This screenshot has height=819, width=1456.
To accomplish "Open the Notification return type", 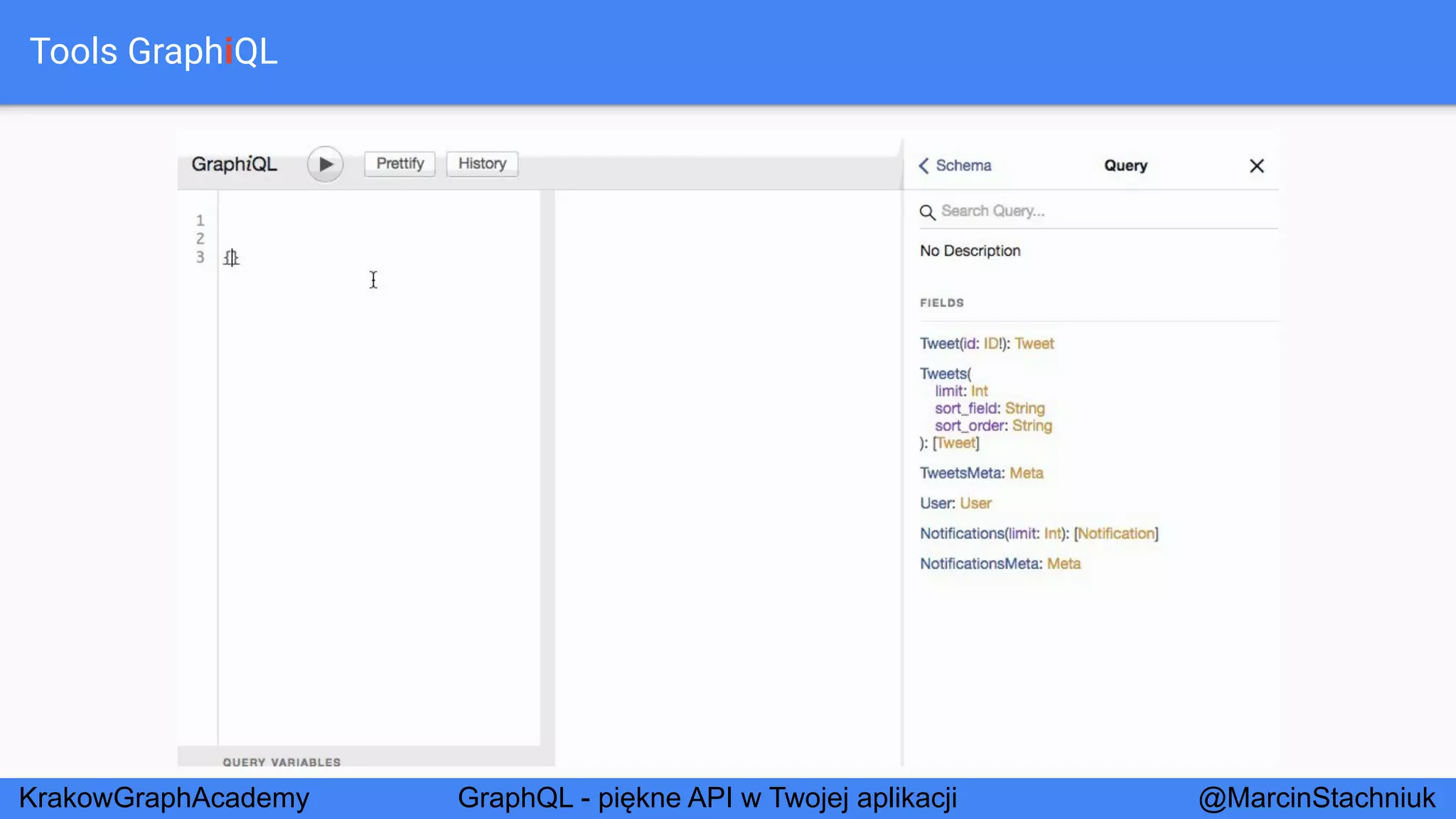I will (1116, 533).
